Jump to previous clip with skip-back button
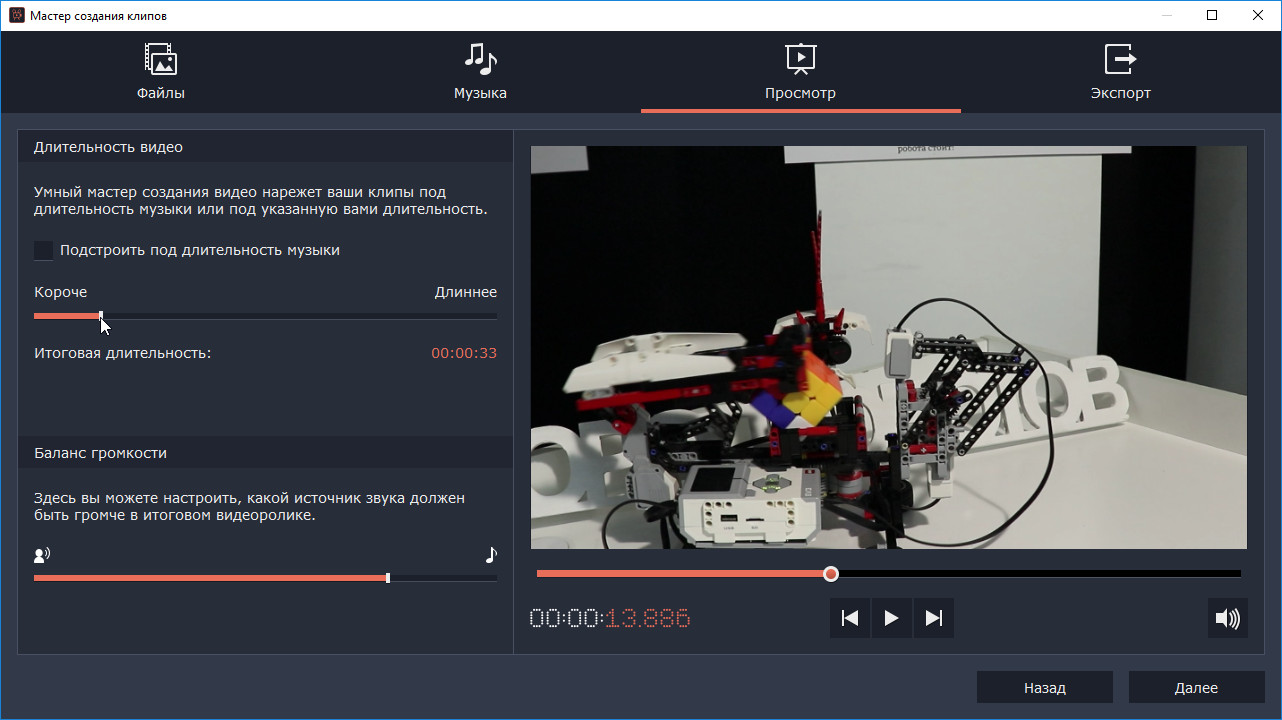The height and width of the screenshot is (720, 1282). (x=850, y=618)
